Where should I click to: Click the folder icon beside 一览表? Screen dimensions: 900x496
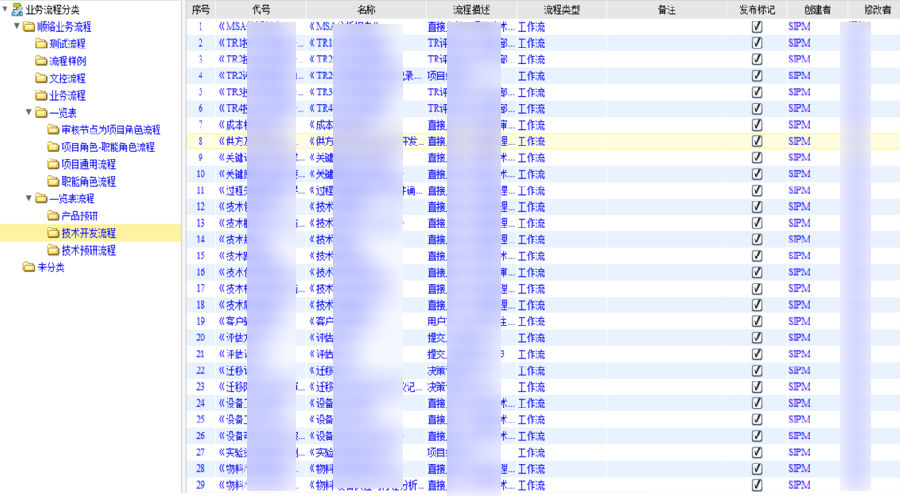(x=41, y=113)
